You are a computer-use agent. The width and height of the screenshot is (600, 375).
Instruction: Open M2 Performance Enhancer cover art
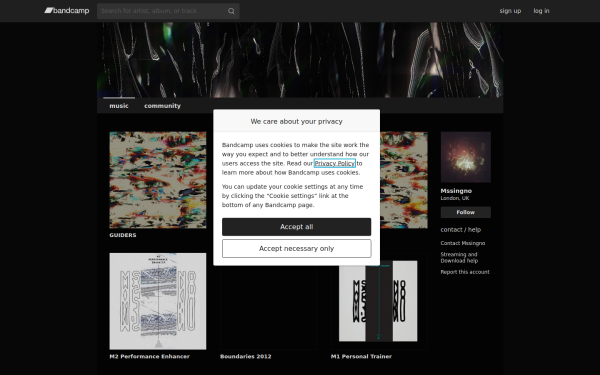point(158,301)
